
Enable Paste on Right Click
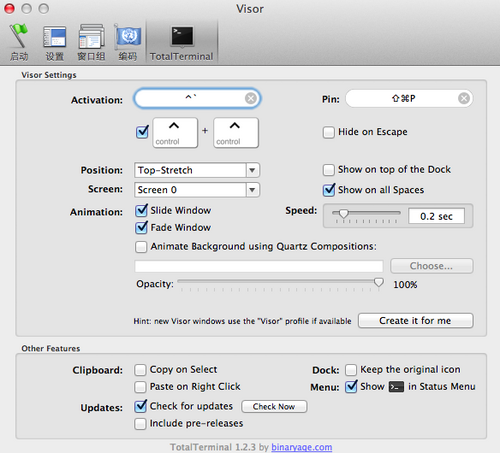pyautogui.click(x=140, y=387)
